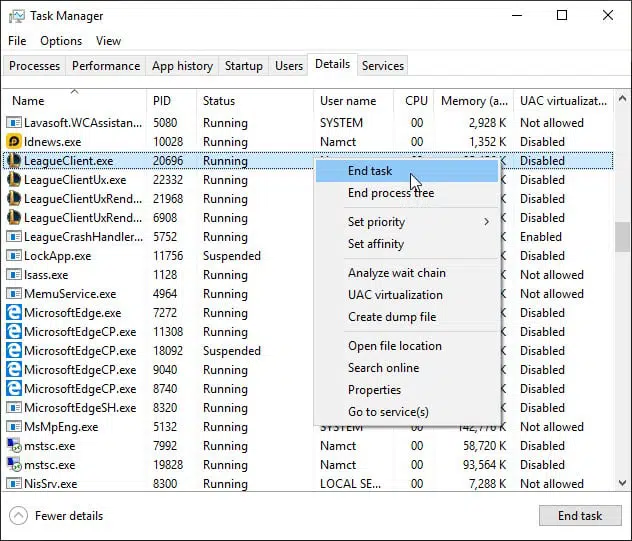This screenshot has height=541, width=632.
Task: Click the LockApp.exe process icon
Action: (14, 256)
